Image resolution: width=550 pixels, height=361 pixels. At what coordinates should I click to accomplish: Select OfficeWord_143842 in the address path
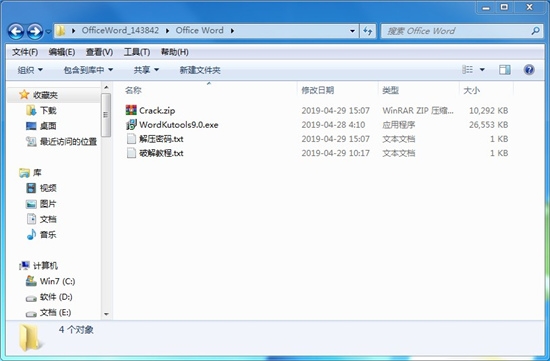pos(120,31)
